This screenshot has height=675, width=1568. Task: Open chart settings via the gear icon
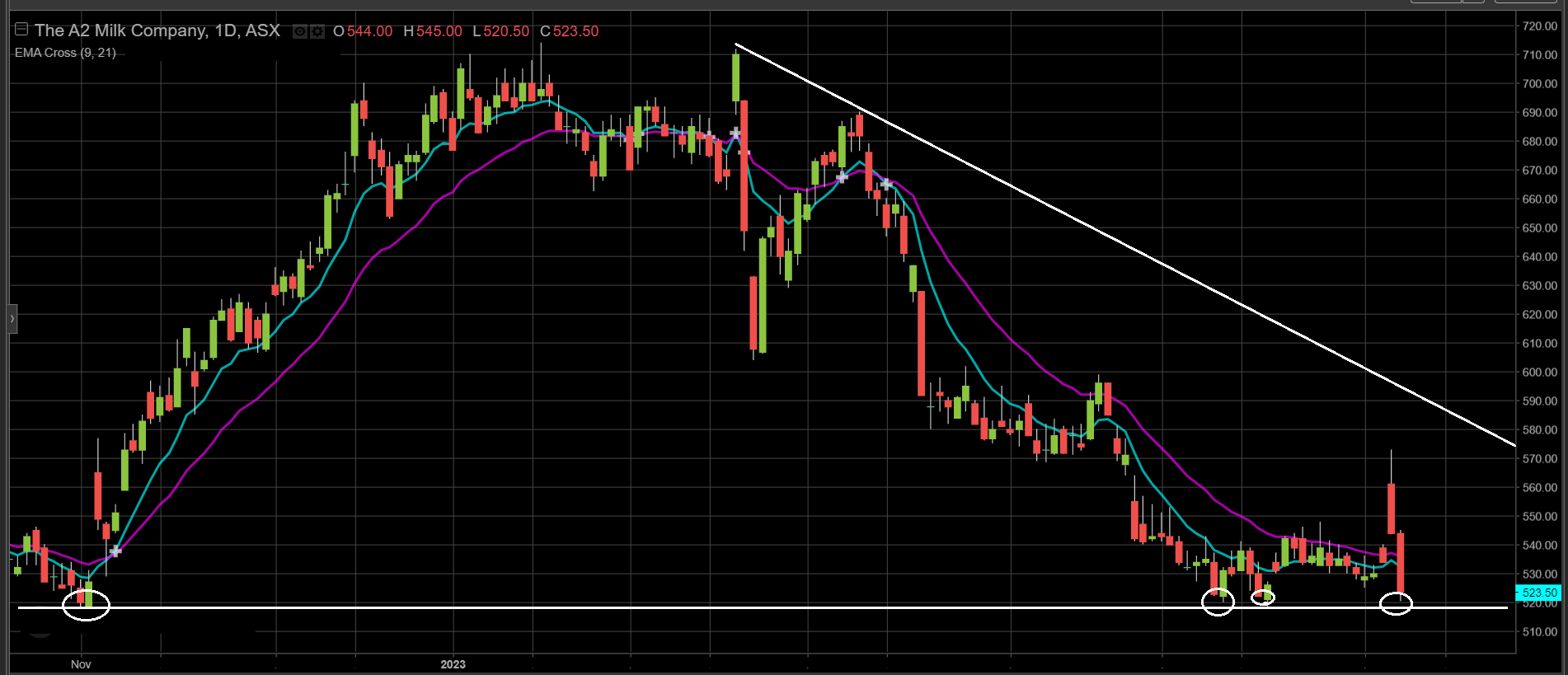(x=317, y=31)
